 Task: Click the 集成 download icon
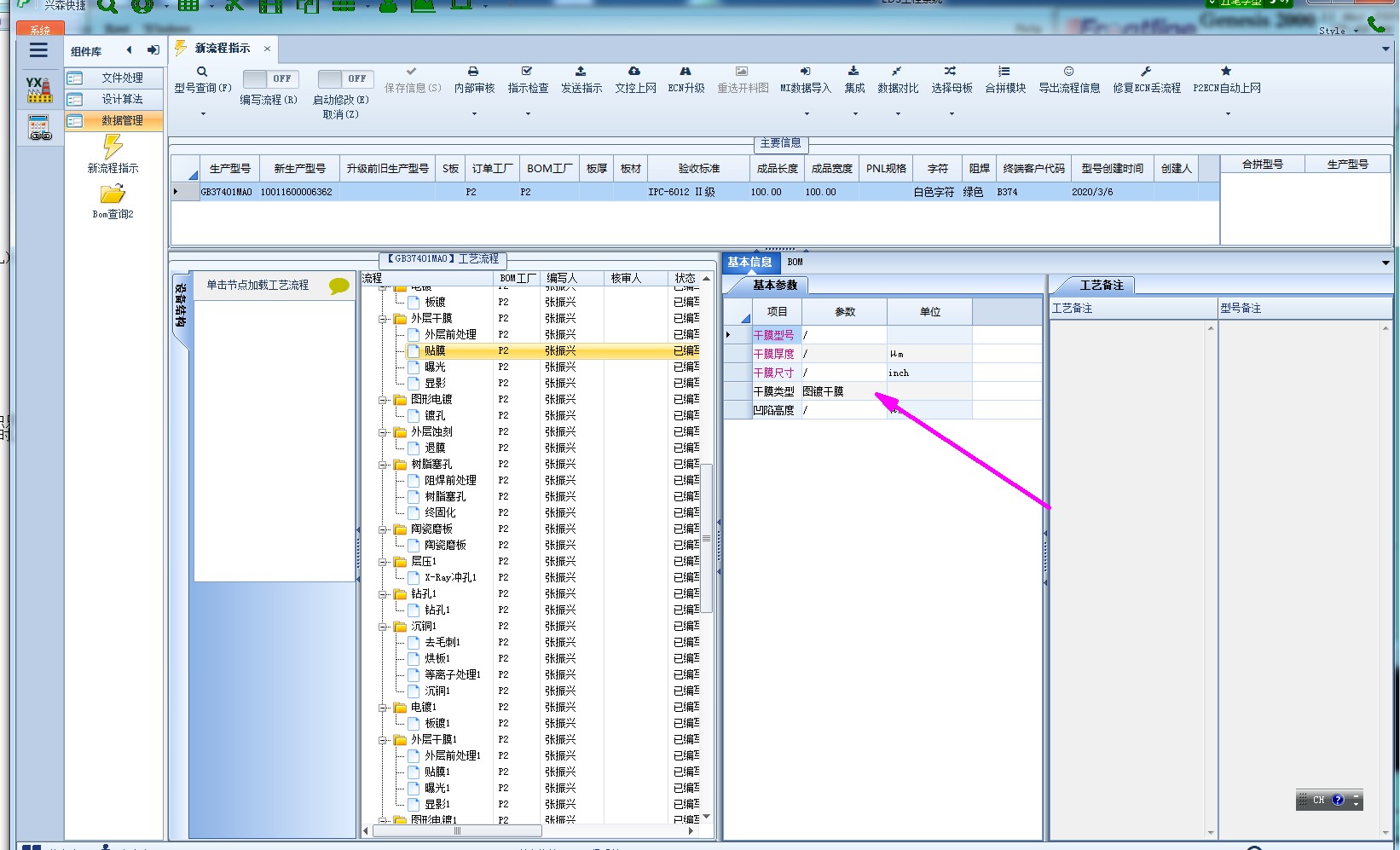853,72
